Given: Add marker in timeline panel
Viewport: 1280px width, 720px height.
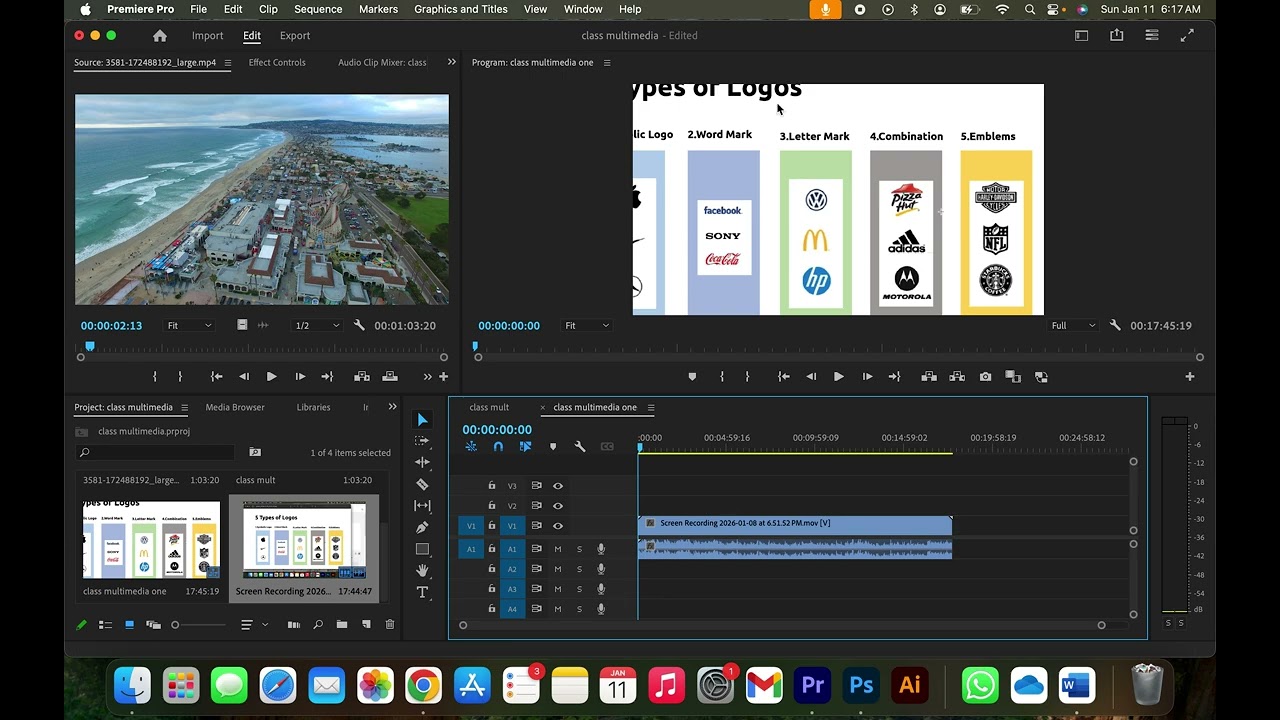Looking at the screenshot, I should 553,446.
